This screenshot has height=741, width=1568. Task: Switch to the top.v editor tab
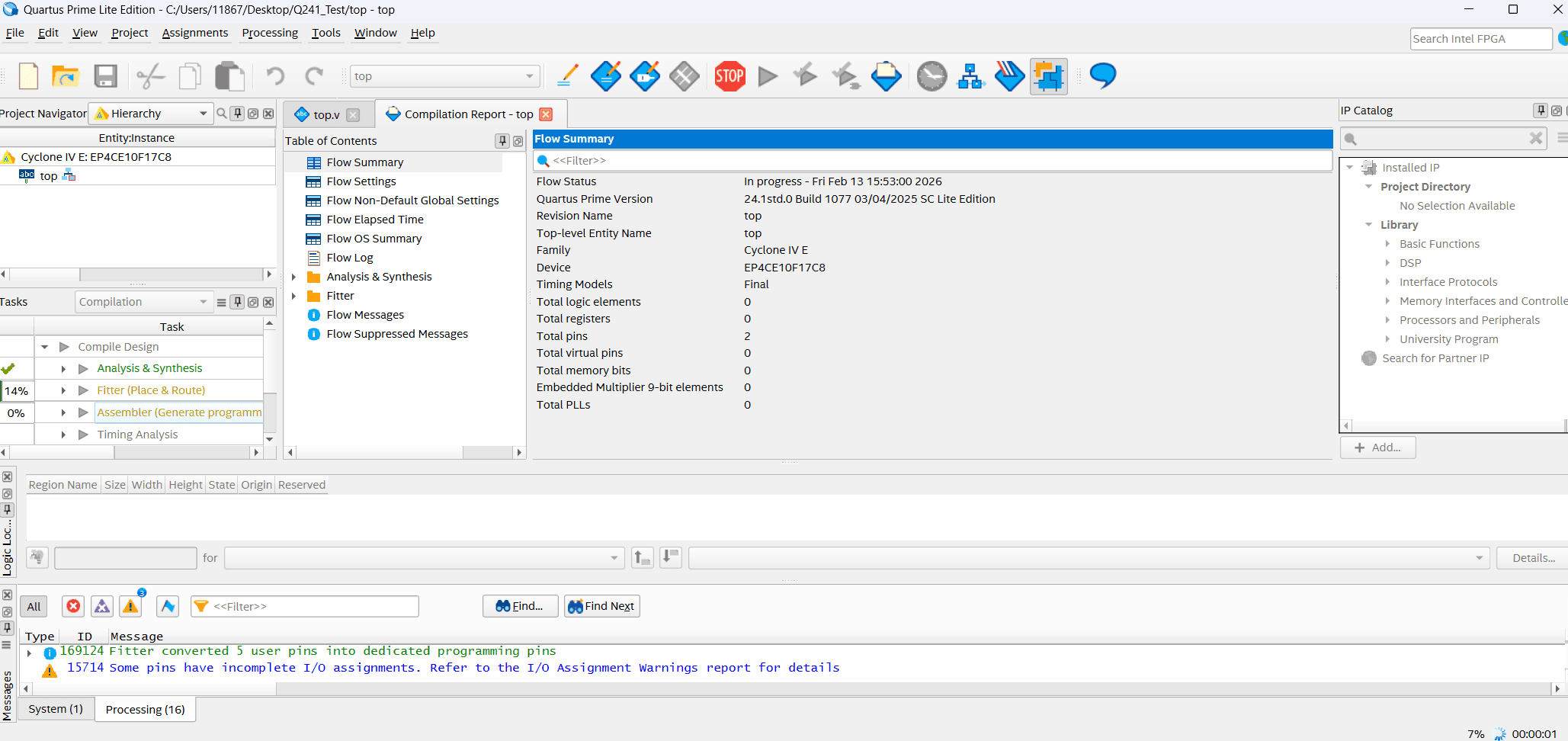coord(326,115)
